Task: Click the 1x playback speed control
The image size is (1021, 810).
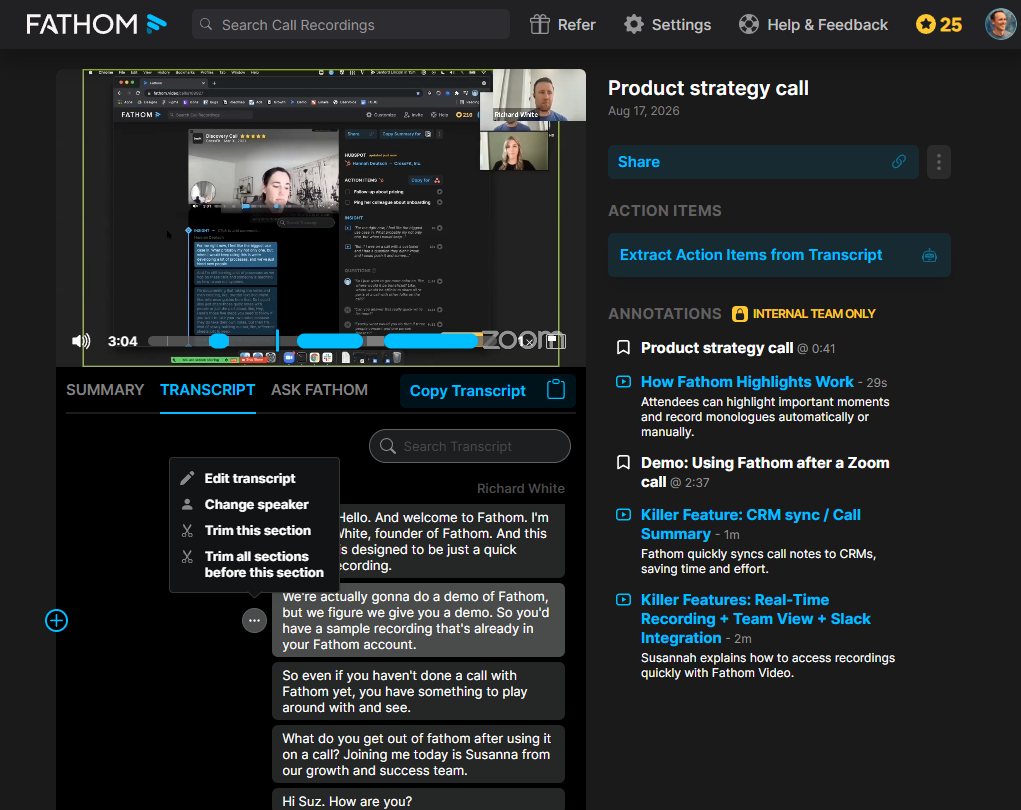Action: click(525, 341)
